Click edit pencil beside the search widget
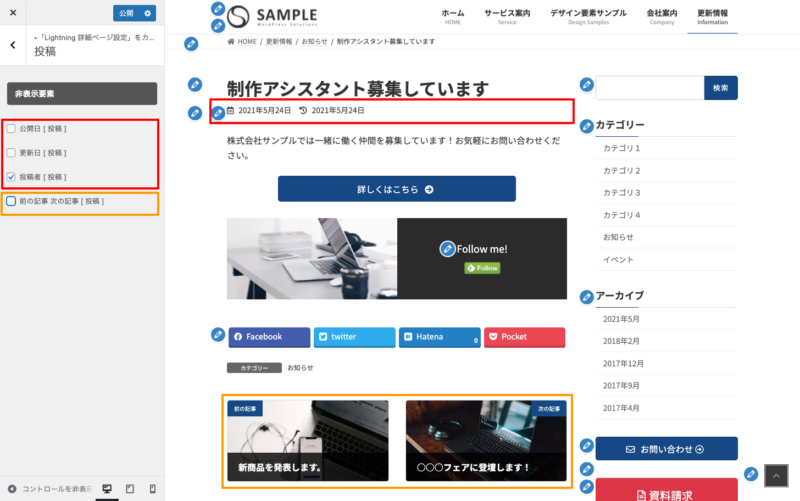Screen dimensions: 800x501 [586, 84]
